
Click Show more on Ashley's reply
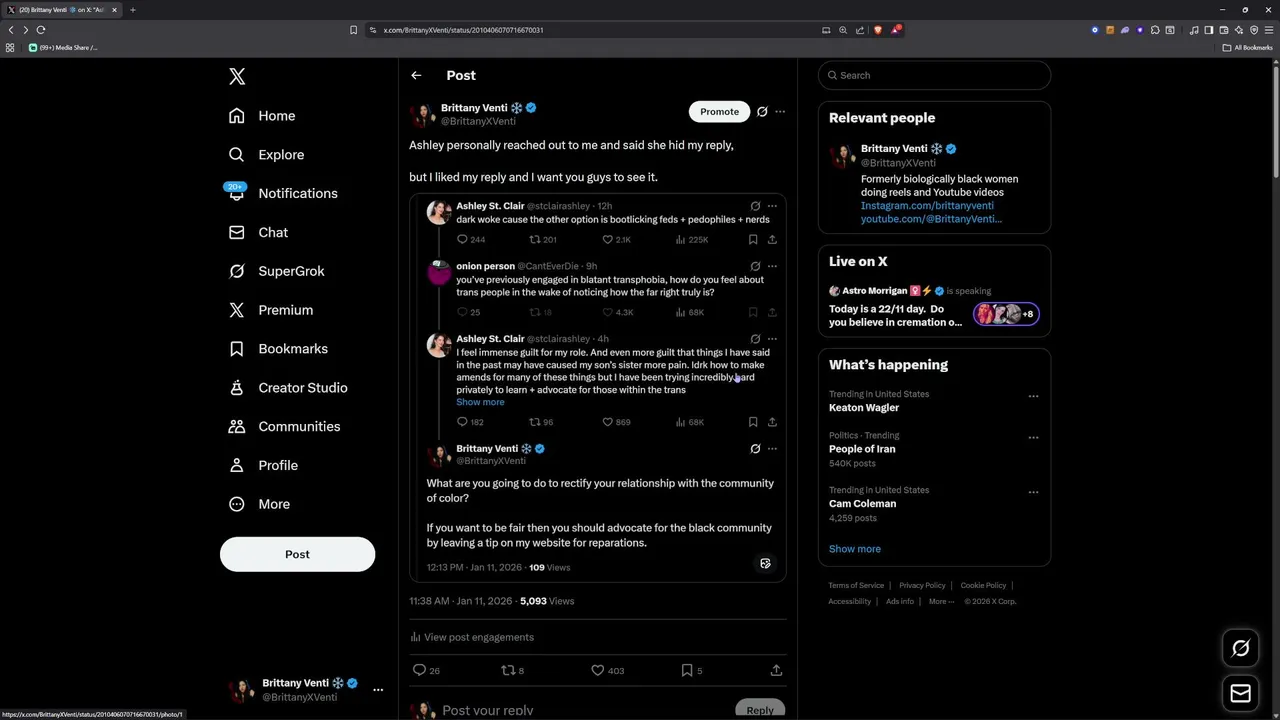(480, 402)
